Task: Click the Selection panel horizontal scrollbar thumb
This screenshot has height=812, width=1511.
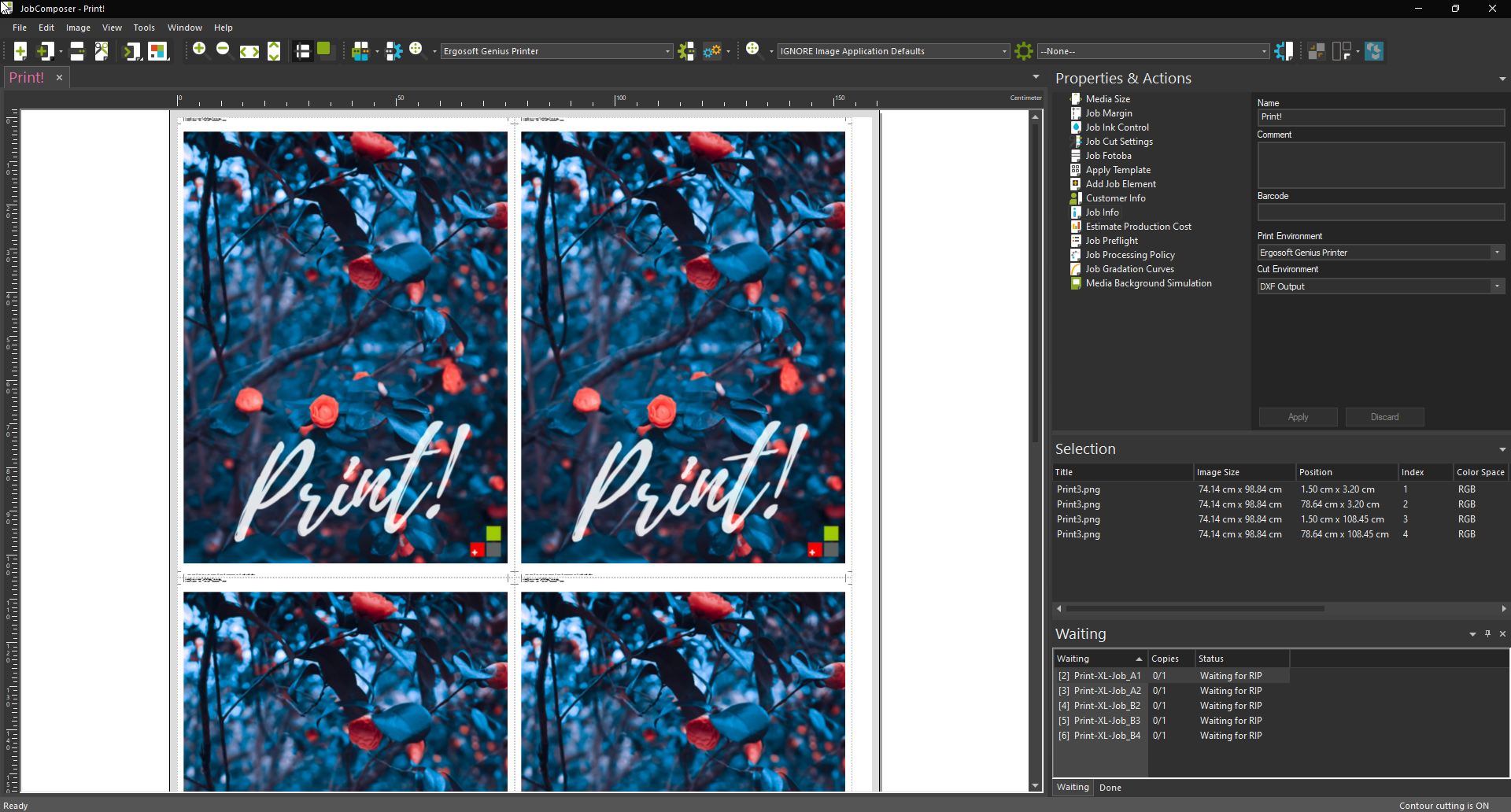Action: coord(1195,608)
